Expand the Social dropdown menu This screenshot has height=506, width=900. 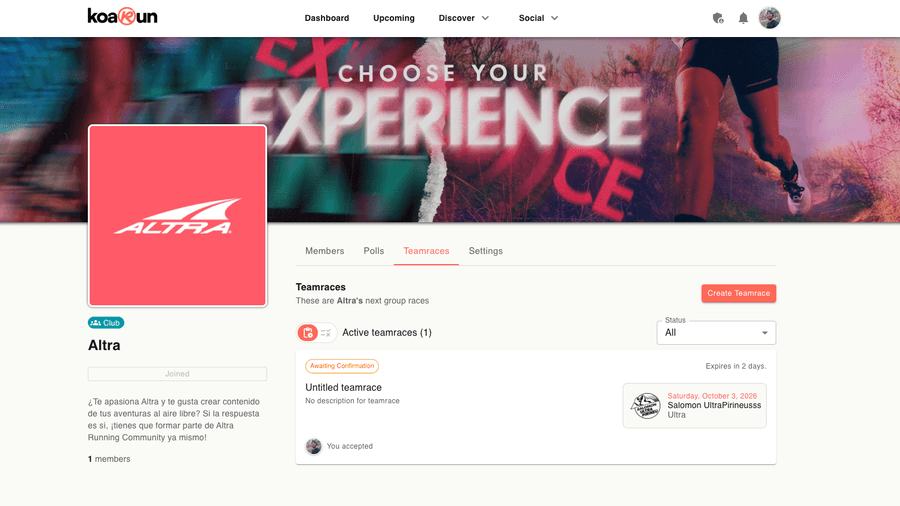538,18
